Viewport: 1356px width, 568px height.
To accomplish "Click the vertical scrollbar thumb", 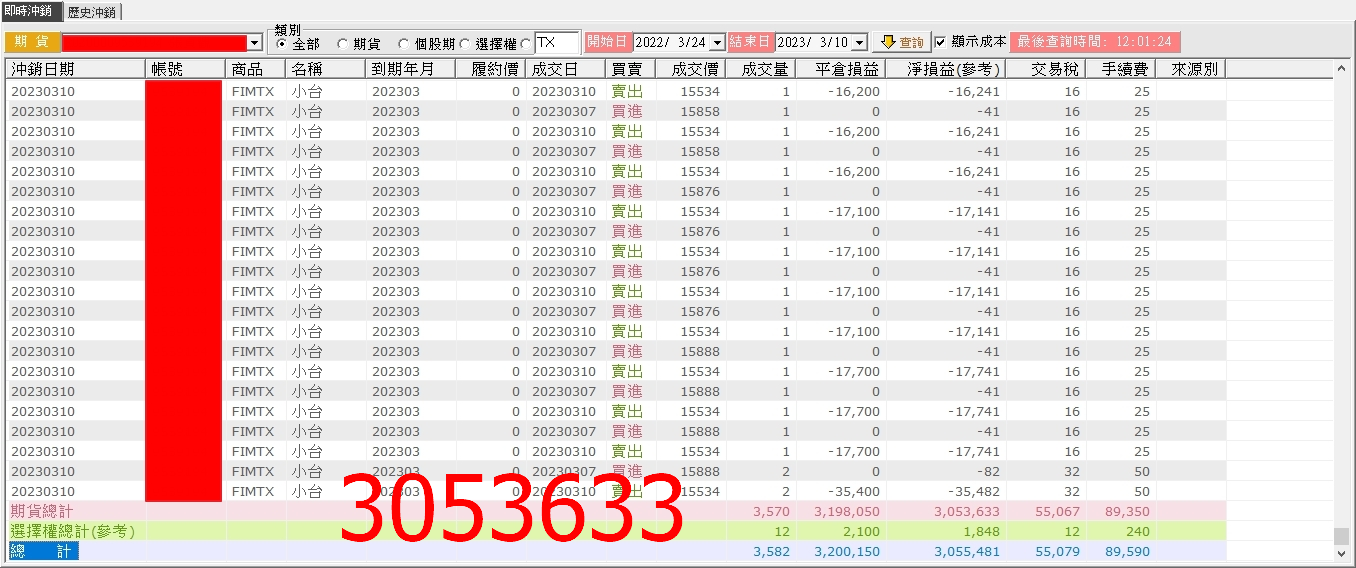I will [x=1341, y=536].
